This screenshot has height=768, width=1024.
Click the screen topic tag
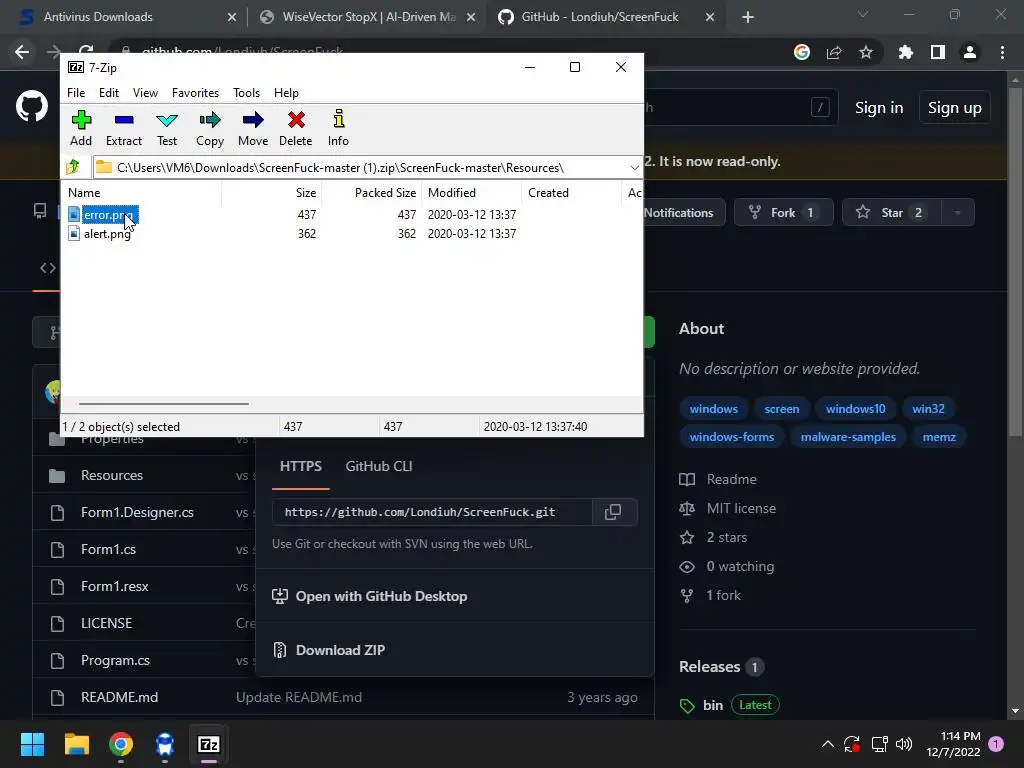pos(782,409)
